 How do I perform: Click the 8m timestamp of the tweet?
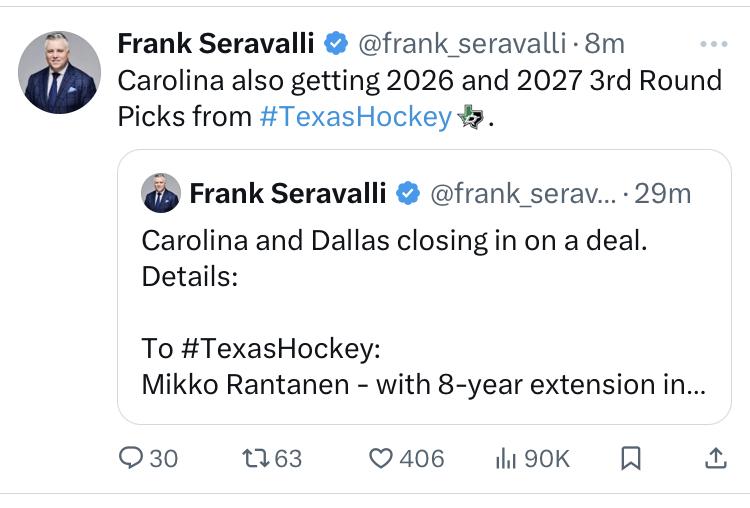click(x=605, y=44)
